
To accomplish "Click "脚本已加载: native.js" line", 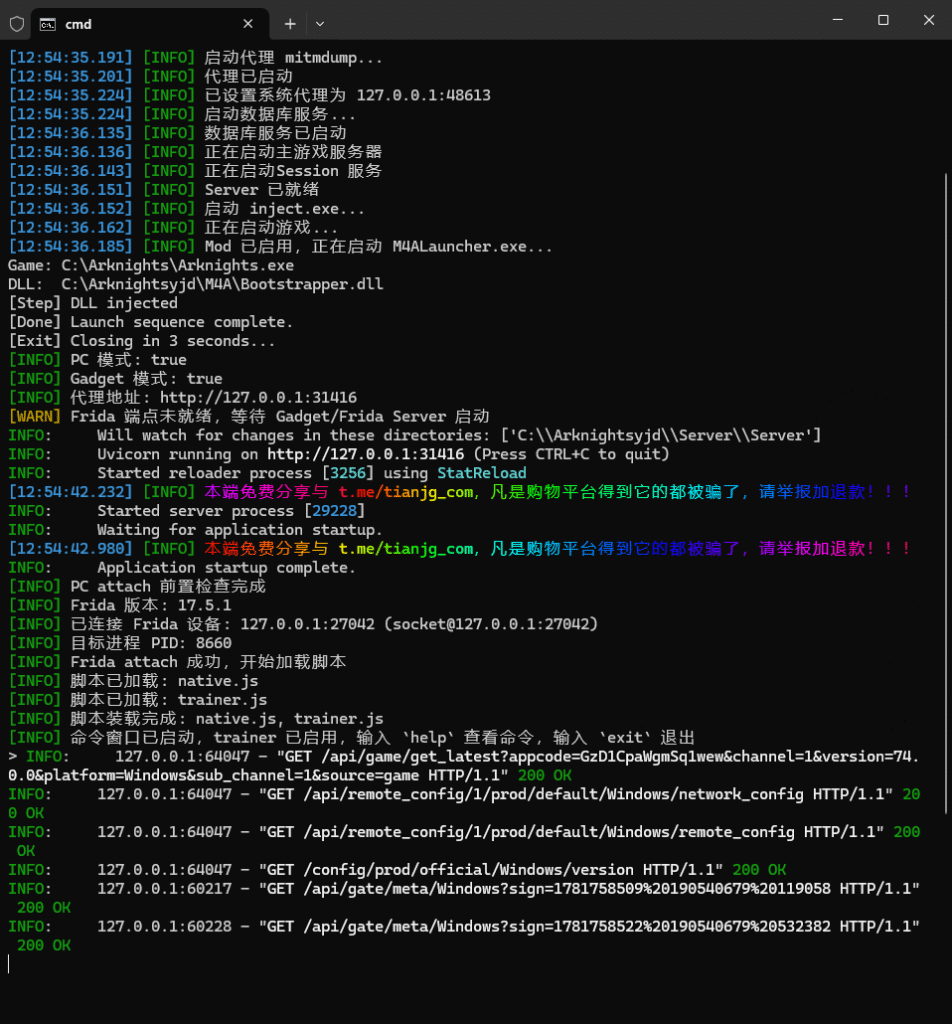I will click(133, 681).
